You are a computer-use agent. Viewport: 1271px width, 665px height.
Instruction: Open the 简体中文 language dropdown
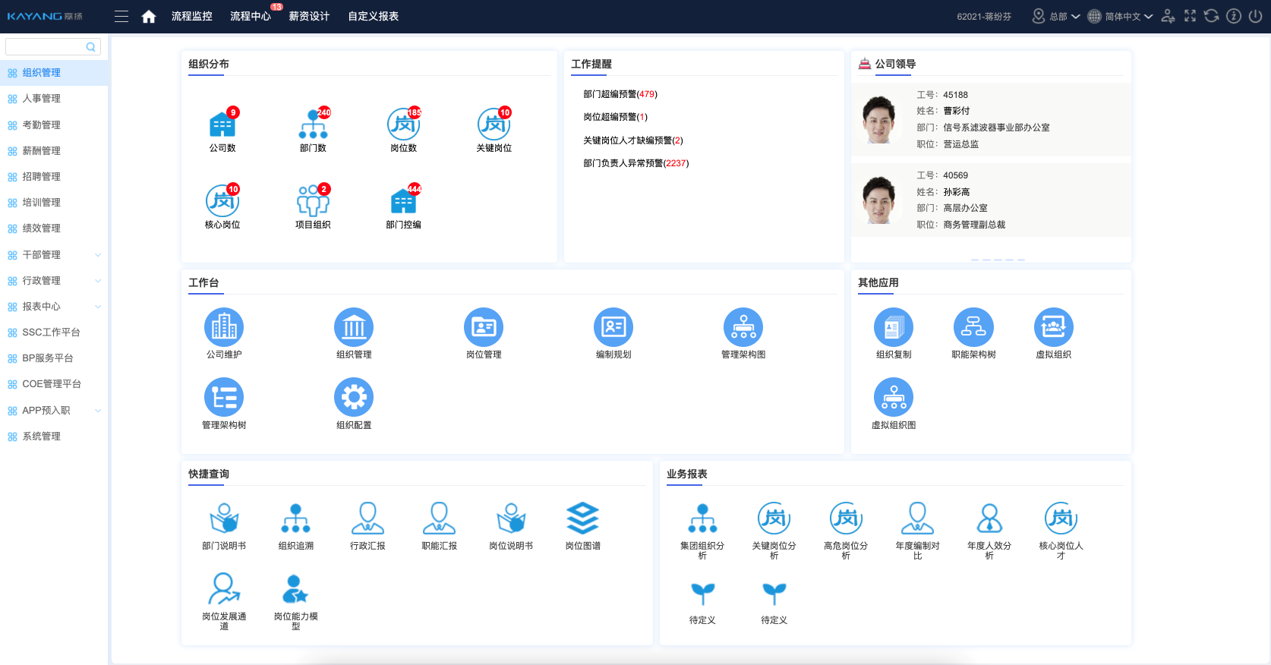[x=1121, y=16]
